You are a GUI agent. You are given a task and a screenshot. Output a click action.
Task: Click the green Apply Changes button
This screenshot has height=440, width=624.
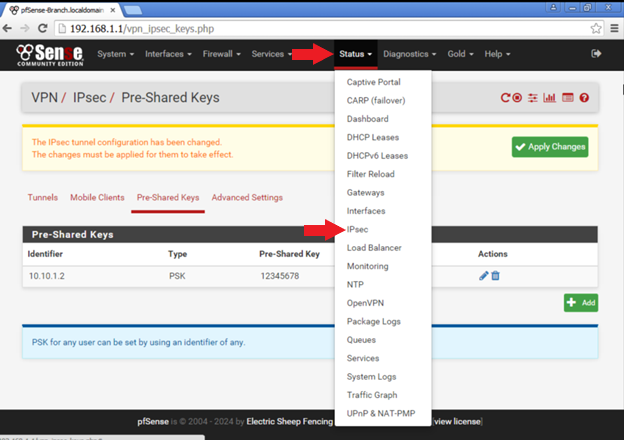pyautogui.click(x=550, y=147)
